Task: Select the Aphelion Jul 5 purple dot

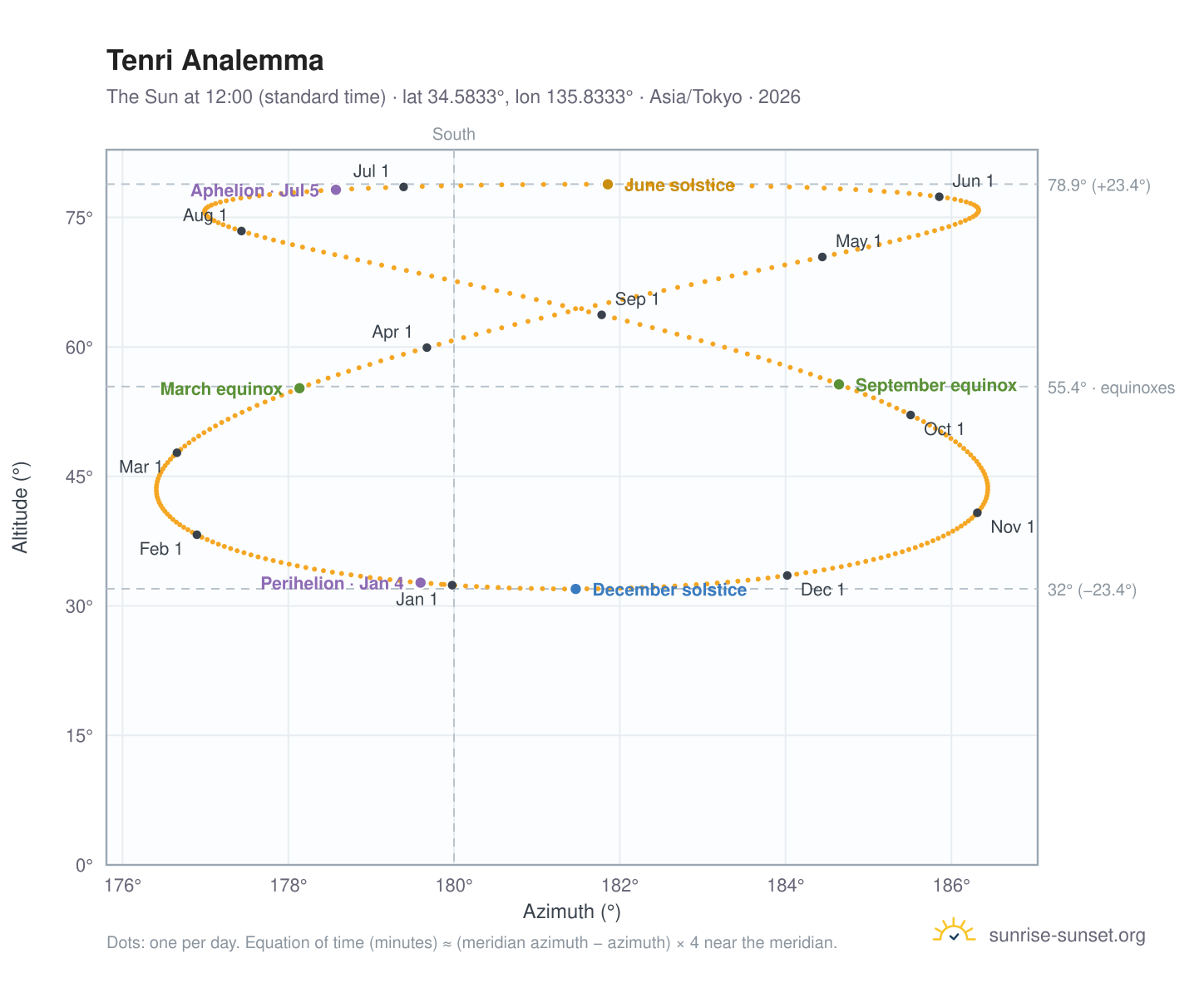Action: point(336,190)
